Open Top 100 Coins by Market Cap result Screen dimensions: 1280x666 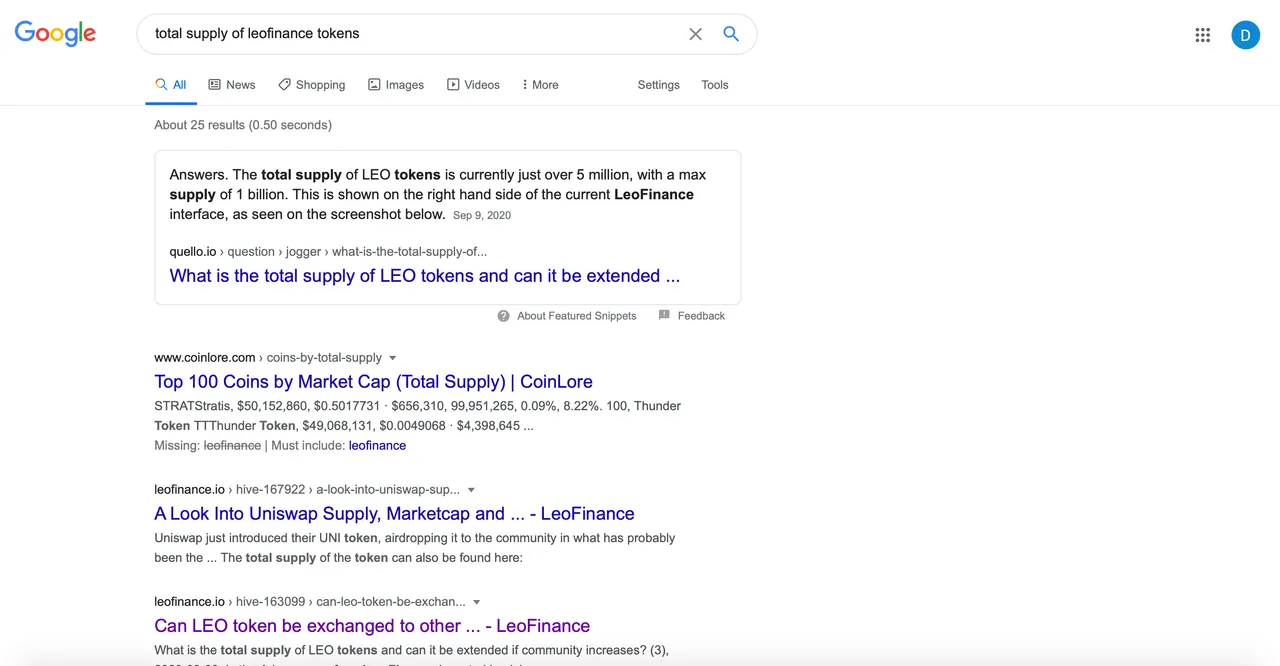[x=373, y=382]
